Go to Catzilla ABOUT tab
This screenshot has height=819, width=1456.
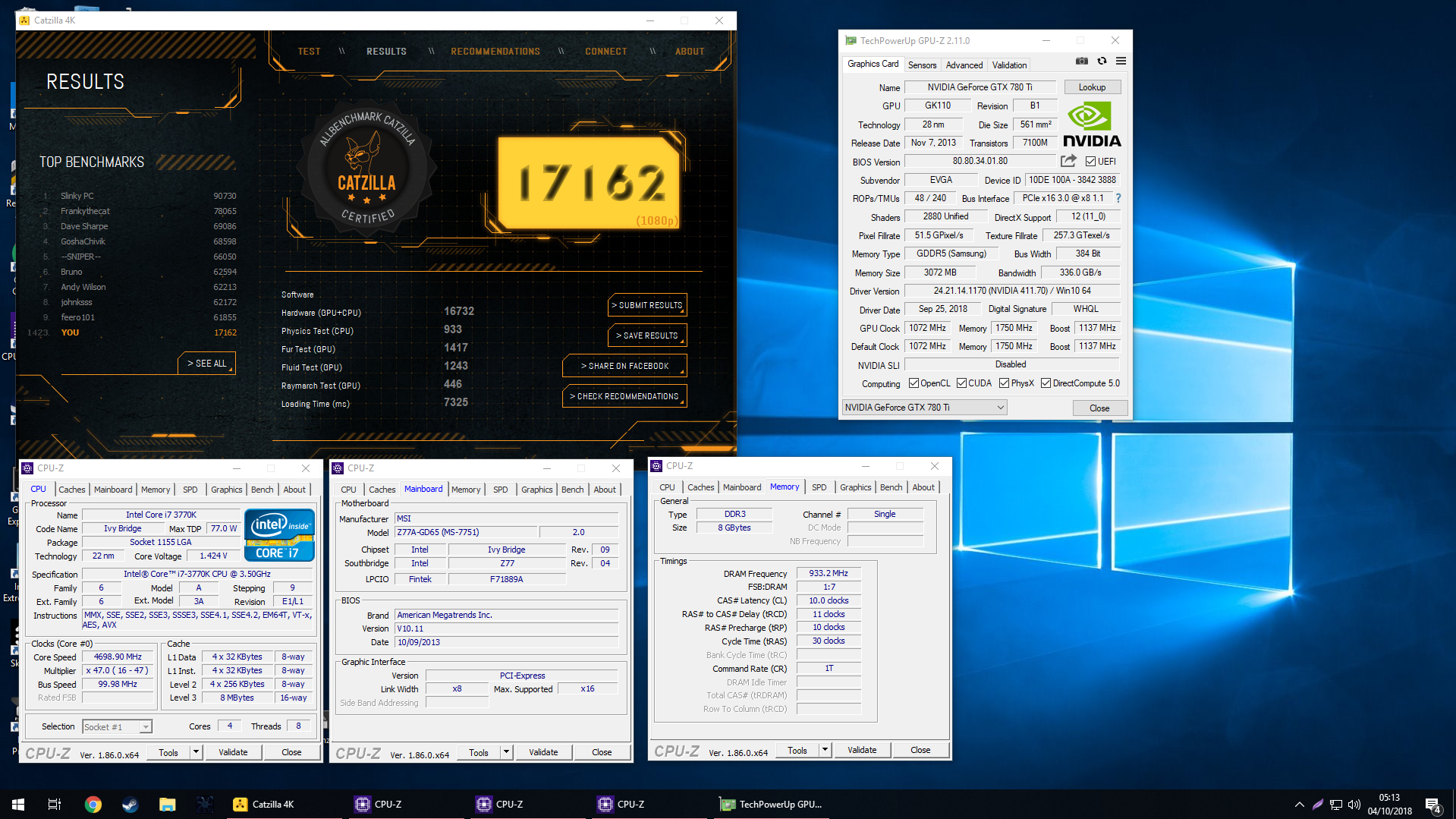(690, 52)
